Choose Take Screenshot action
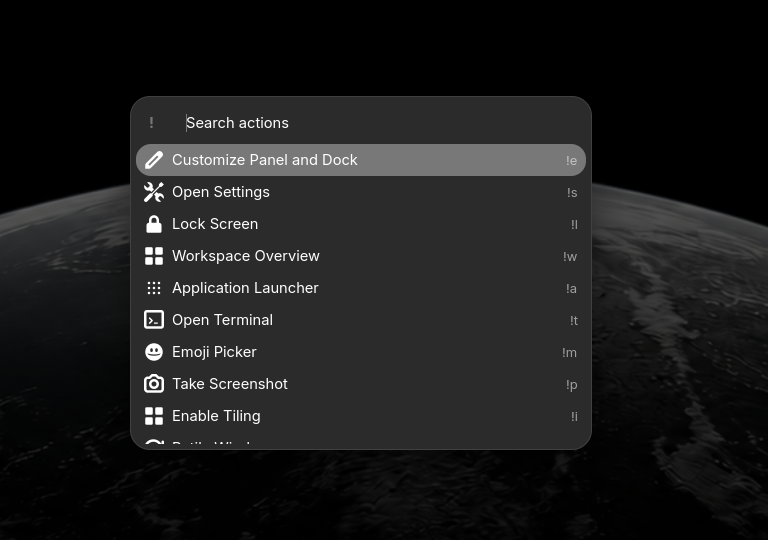This screenshot has width=768, height=540. (x=361, y=384)
